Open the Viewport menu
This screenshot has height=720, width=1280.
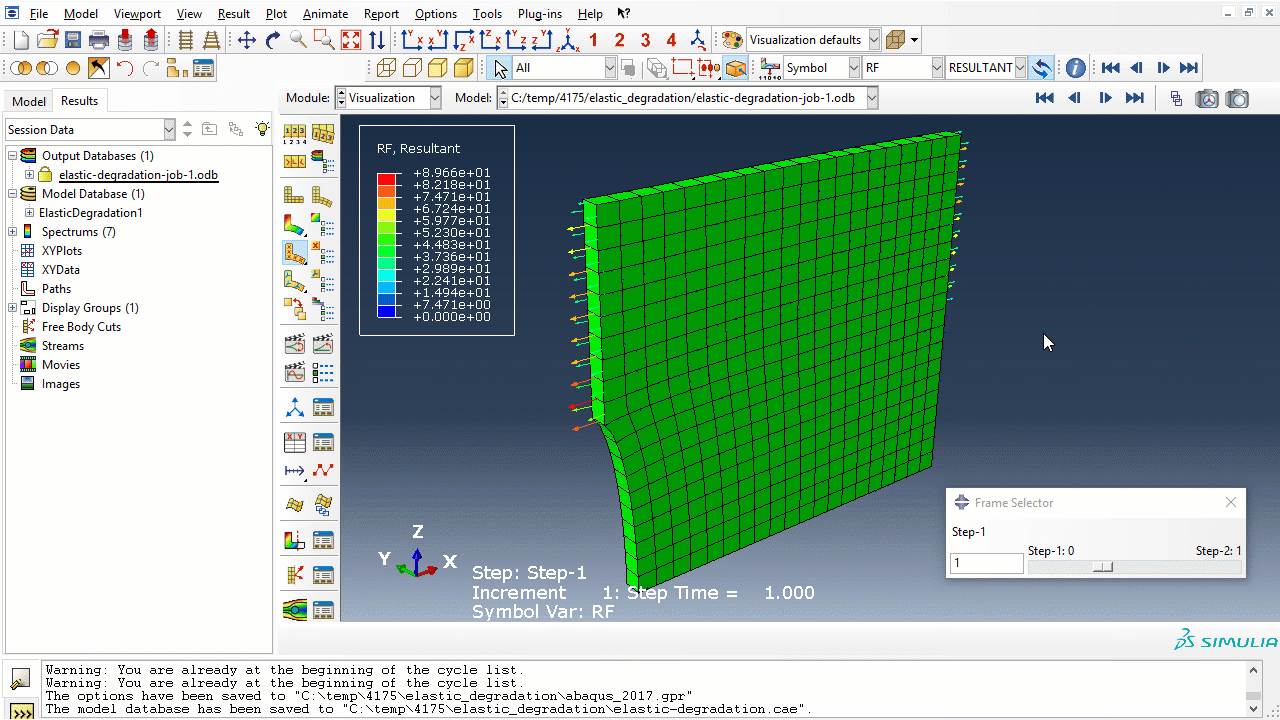(137, 14)
